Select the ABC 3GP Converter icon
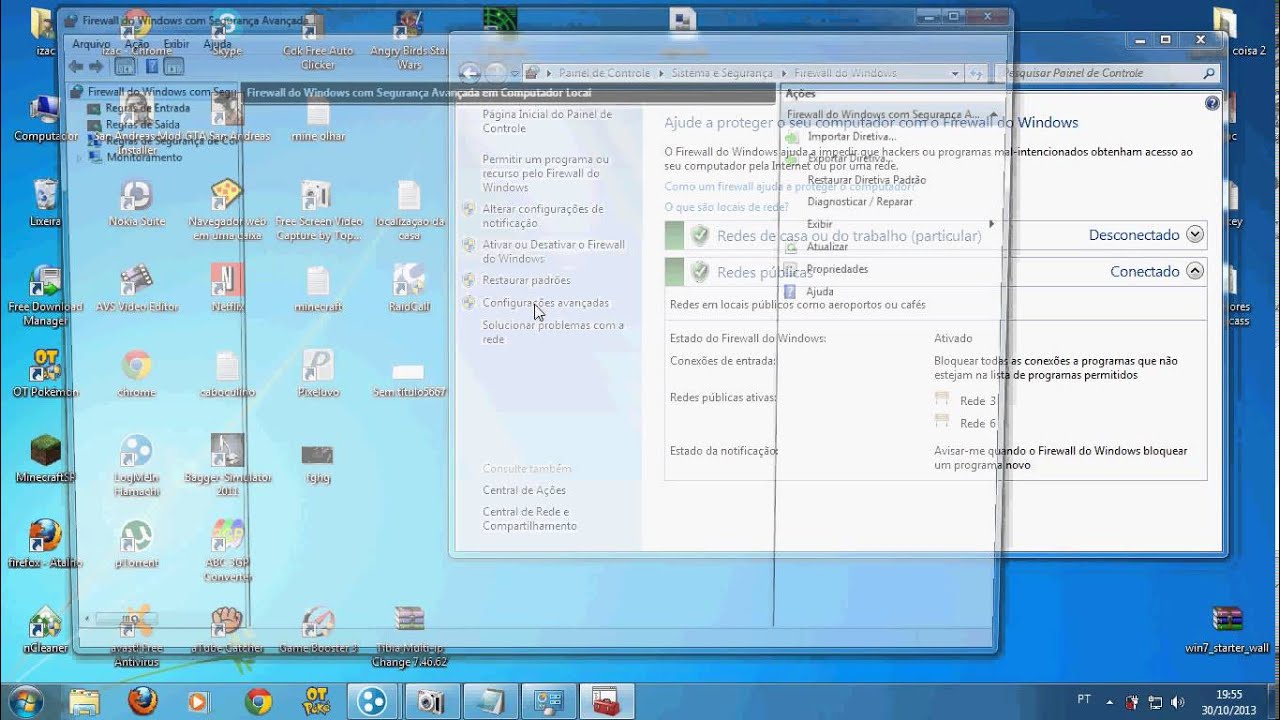 tap(227, 550)
